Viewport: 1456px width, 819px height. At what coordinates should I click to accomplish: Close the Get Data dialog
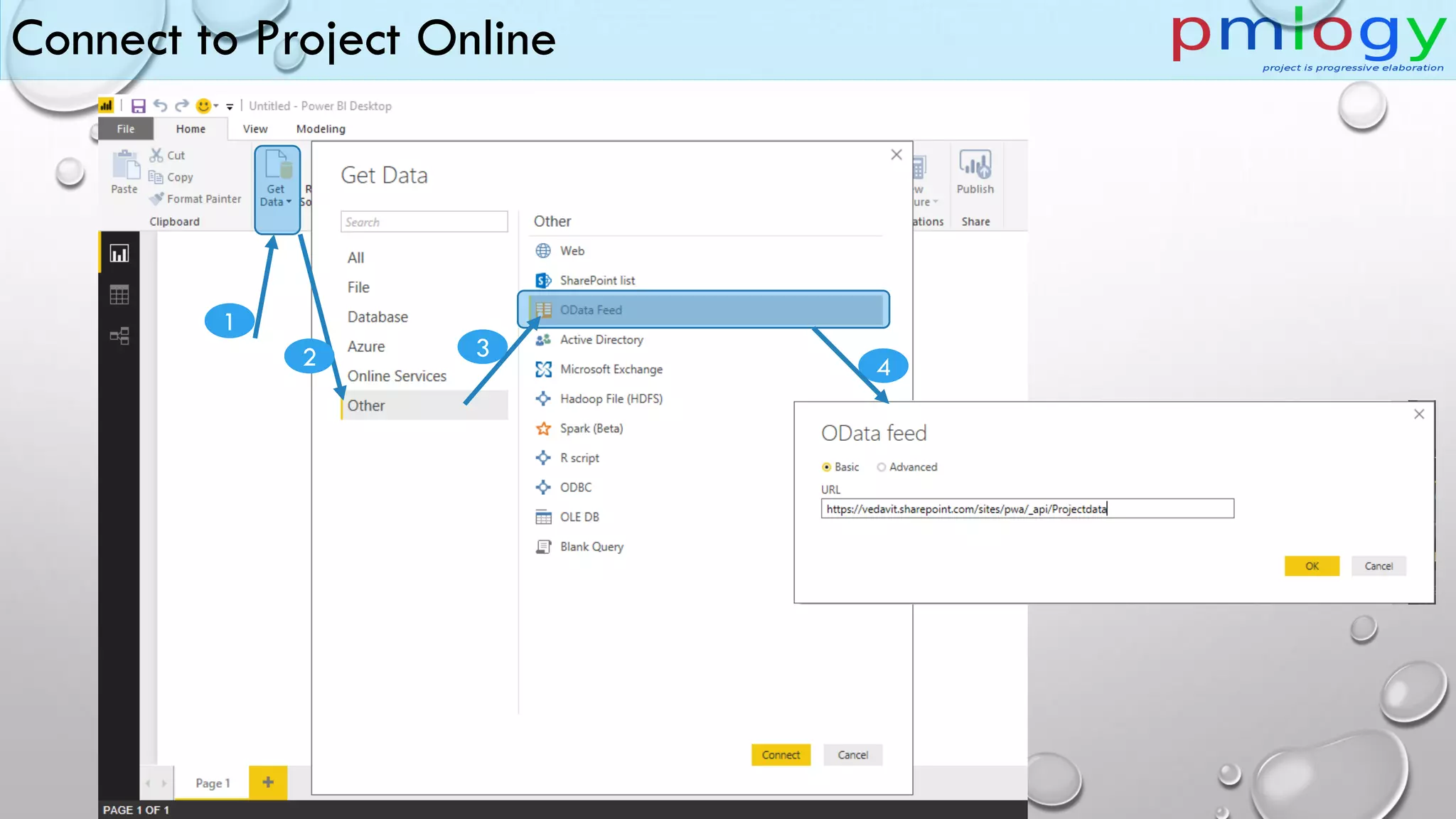(x=896, y=155)
